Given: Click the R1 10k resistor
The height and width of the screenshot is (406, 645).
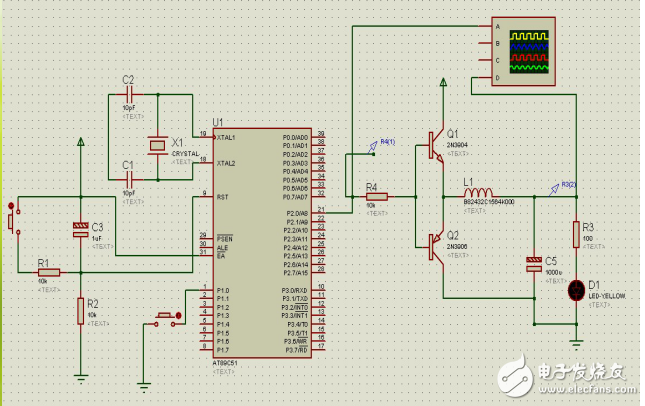Looking at the screenshot, I should [x=47, y=271].
